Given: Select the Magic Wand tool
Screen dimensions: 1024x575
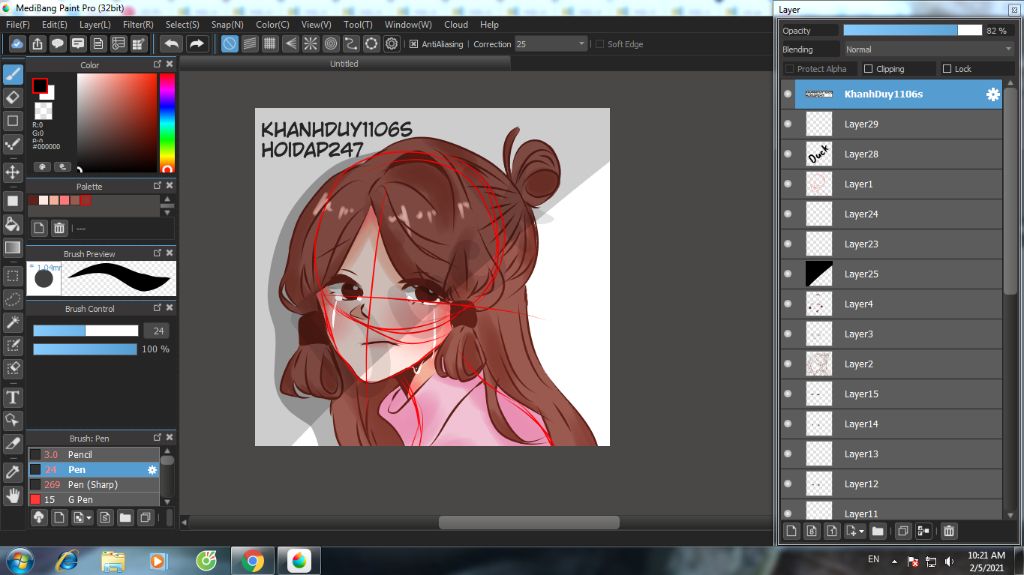Looking at the screenshot, I should pos(12,322).
